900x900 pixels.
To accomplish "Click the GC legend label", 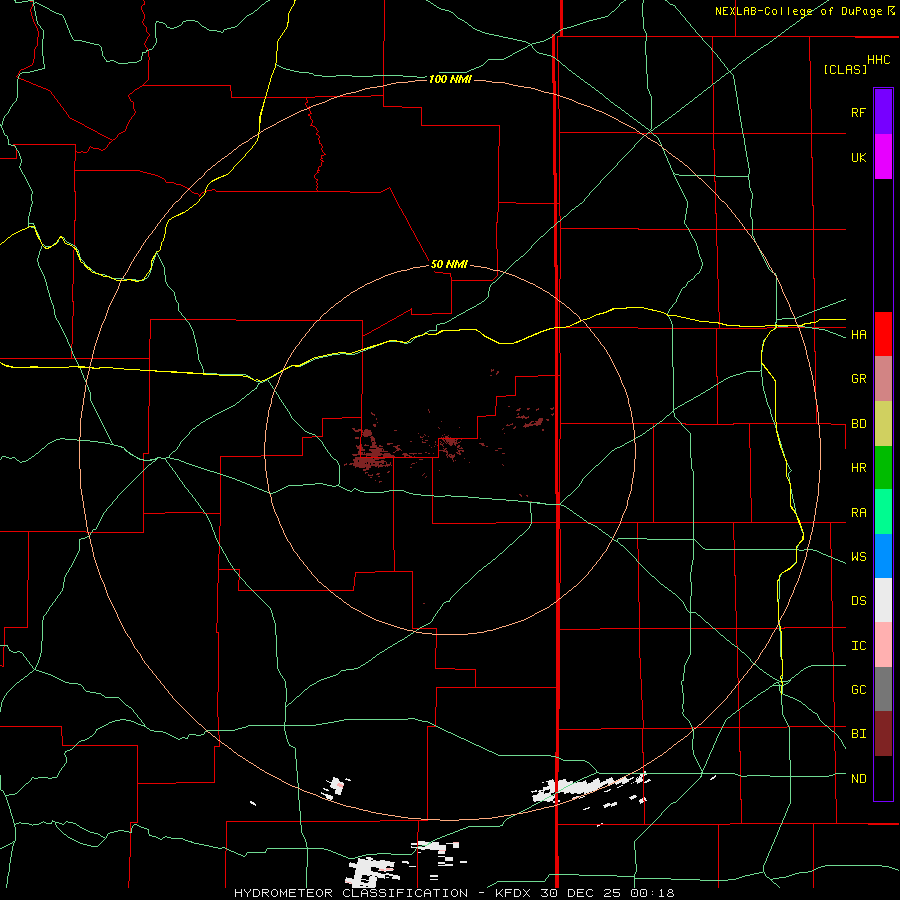I will [858, 689].
